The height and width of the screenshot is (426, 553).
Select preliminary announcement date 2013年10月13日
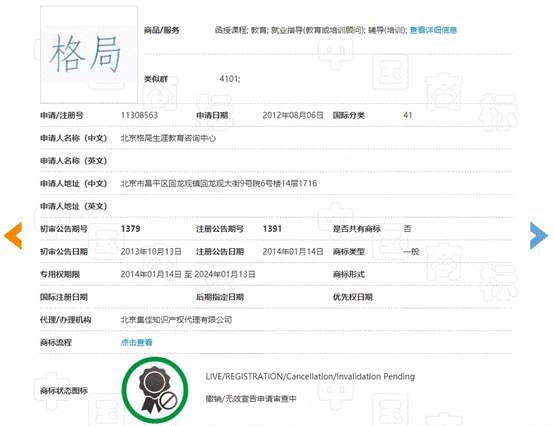151,252
